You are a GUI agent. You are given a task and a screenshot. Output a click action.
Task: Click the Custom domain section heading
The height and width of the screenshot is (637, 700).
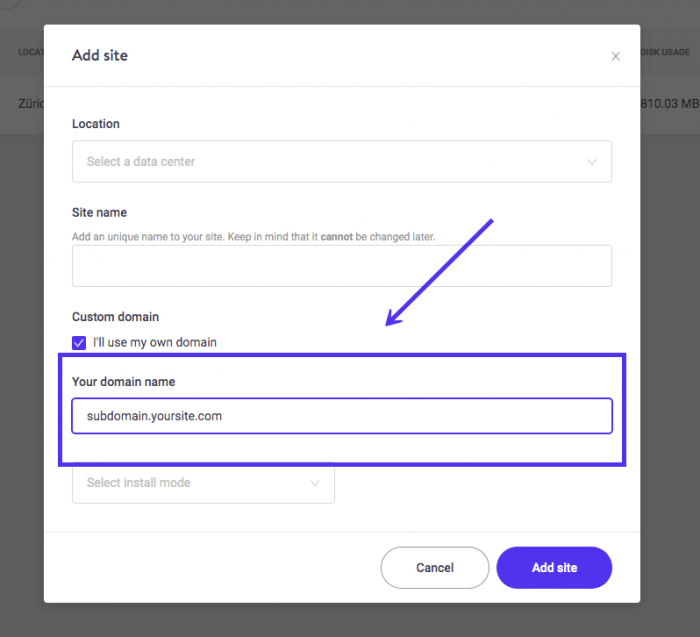coord(115,317)
